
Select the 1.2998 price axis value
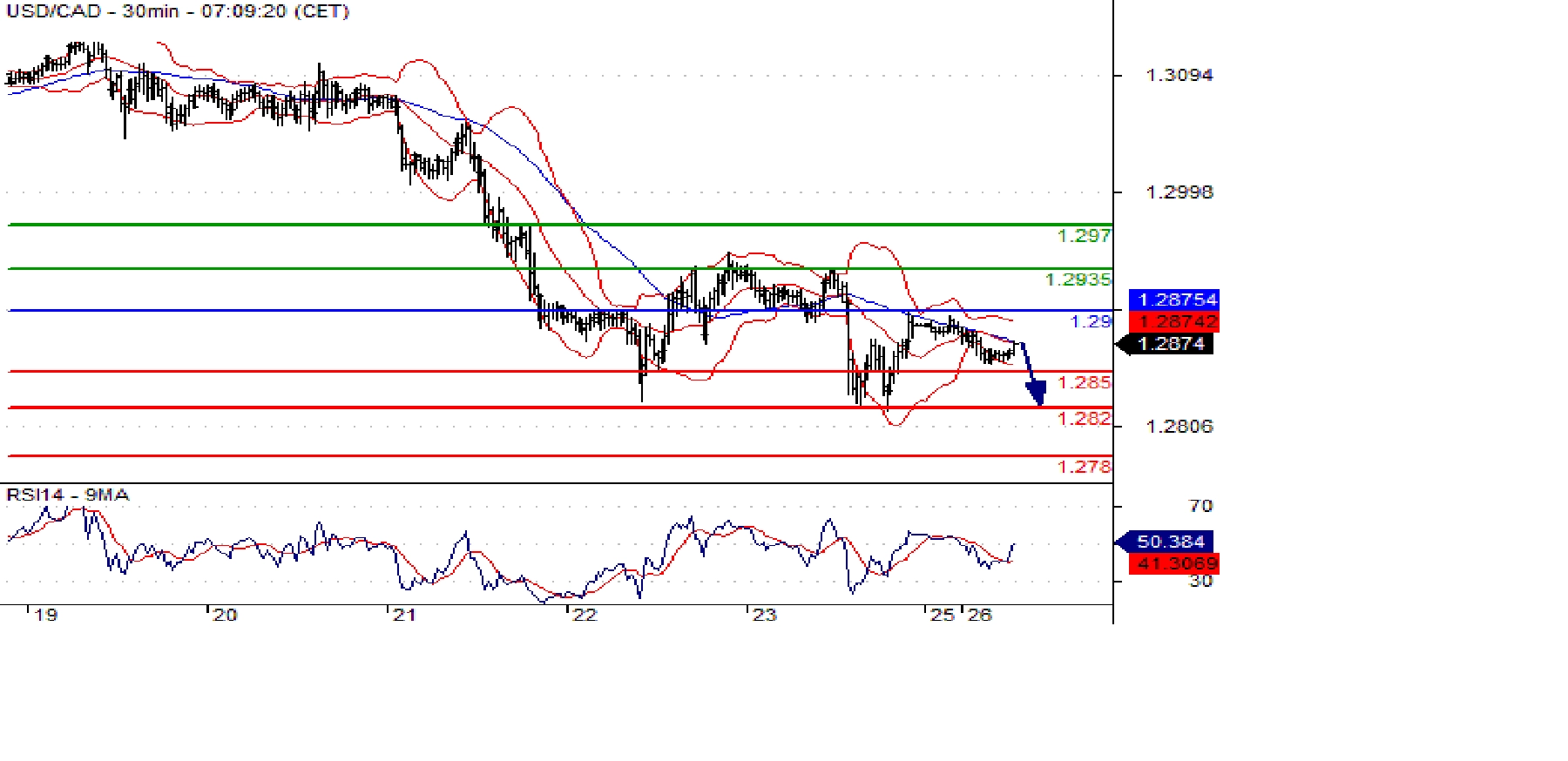click(1179, 192)
